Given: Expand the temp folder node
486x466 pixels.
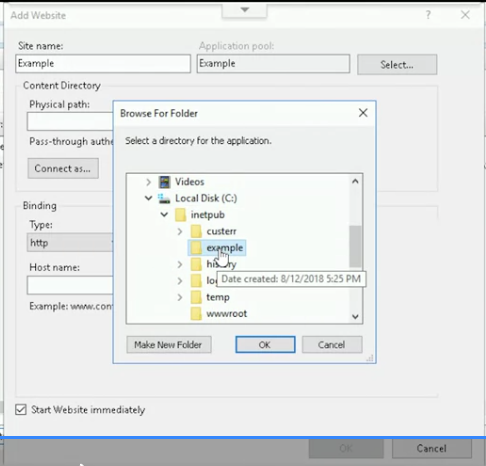Looking at the screenshot, I should pos(180,297).
